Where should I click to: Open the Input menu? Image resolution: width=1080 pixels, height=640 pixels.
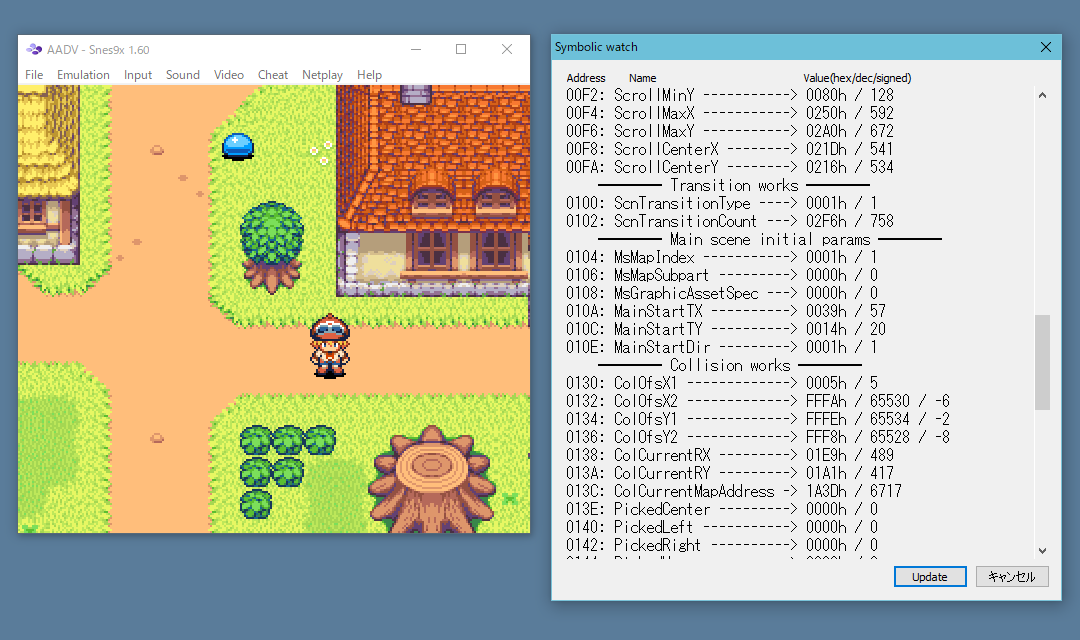[138, 74]
